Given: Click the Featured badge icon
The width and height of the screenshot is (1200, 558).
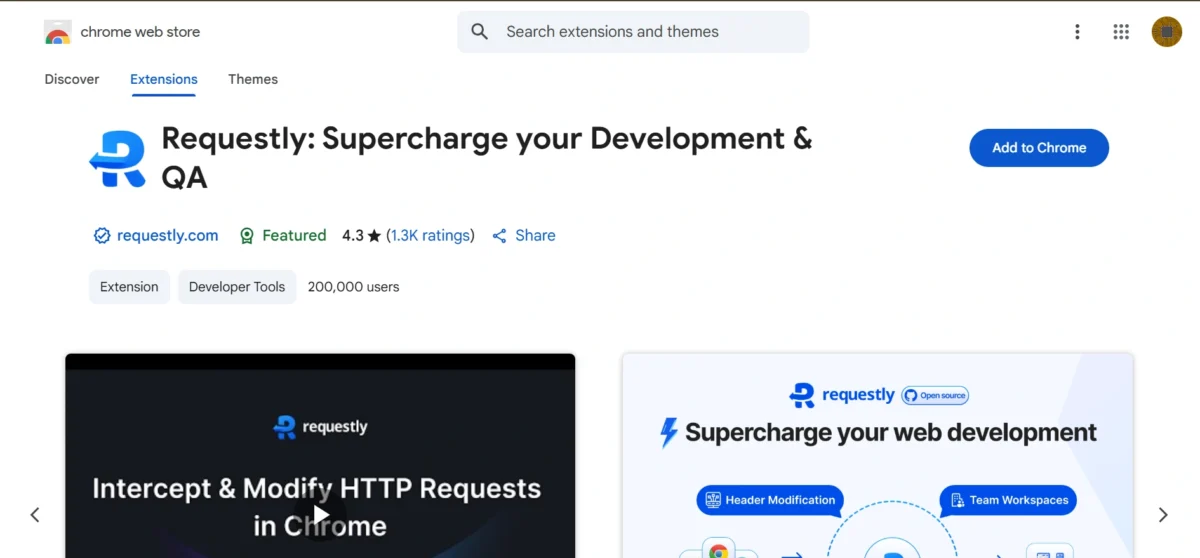Looking at the screenshot, I should click(x=247, y=236).
